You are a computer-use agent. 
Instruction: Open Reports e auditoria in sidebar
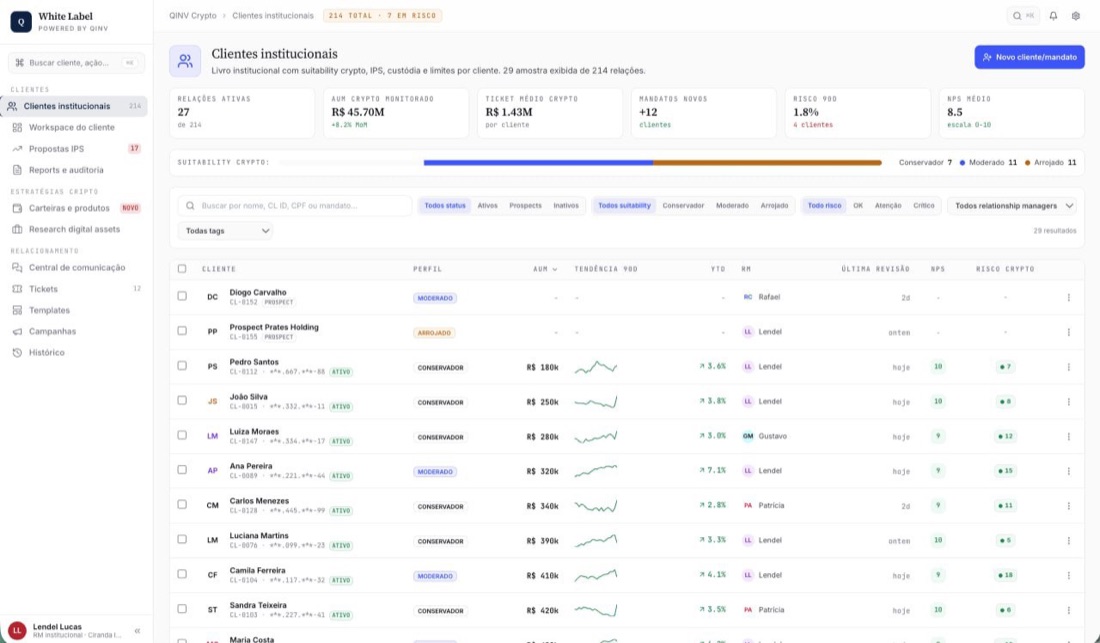tap(74, 170)
